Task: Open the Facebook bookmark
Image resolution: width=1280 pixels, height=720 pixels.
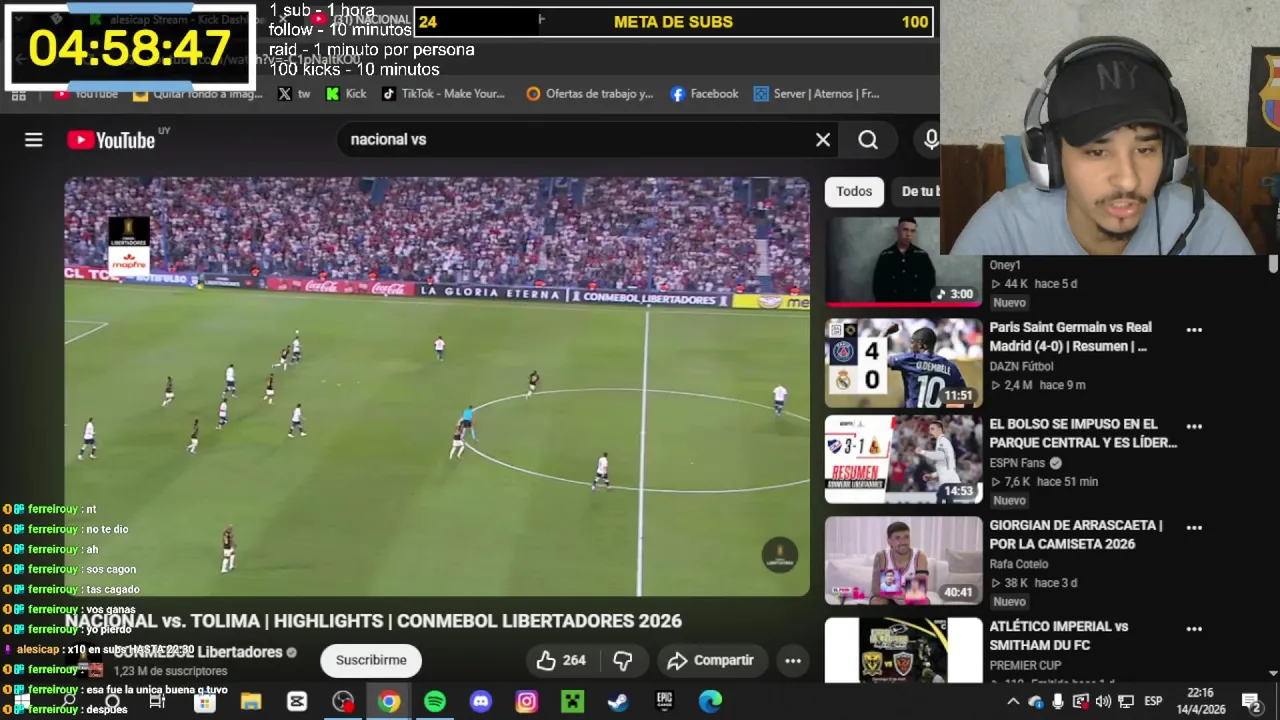Action: (x=704, y=94)
